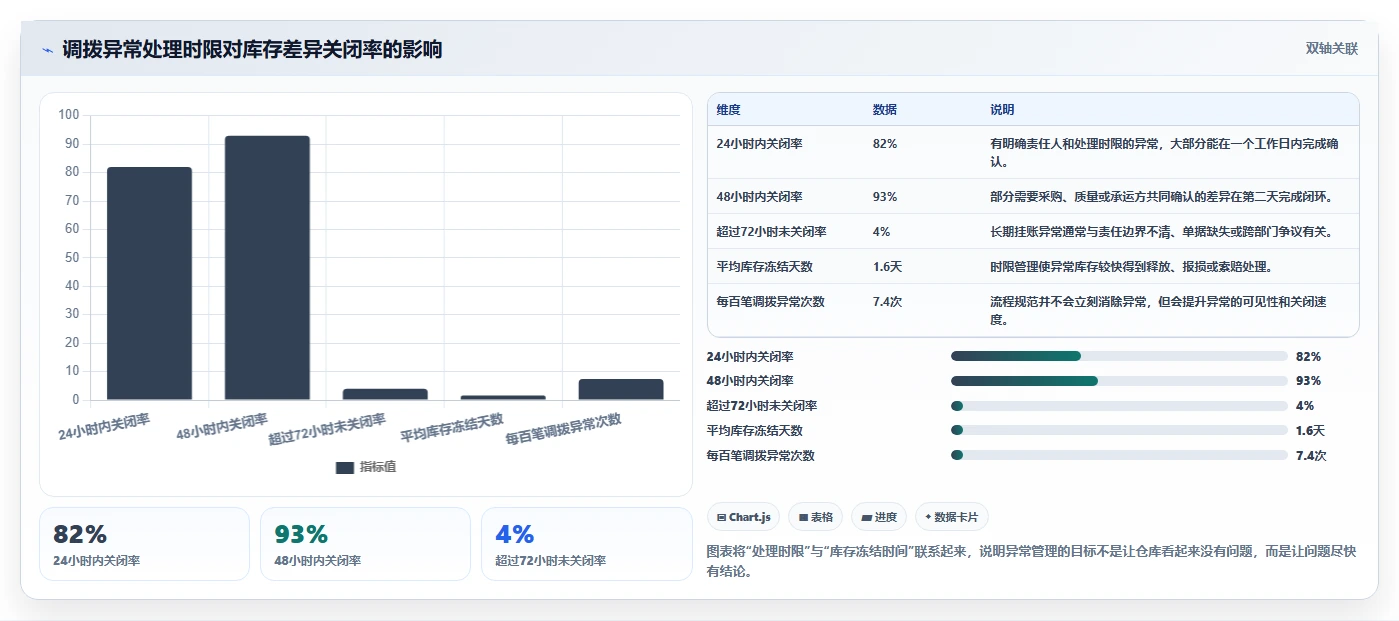Click the 82% data card
The height and width of the screenshot is (621, 1399).
[144, 544]
